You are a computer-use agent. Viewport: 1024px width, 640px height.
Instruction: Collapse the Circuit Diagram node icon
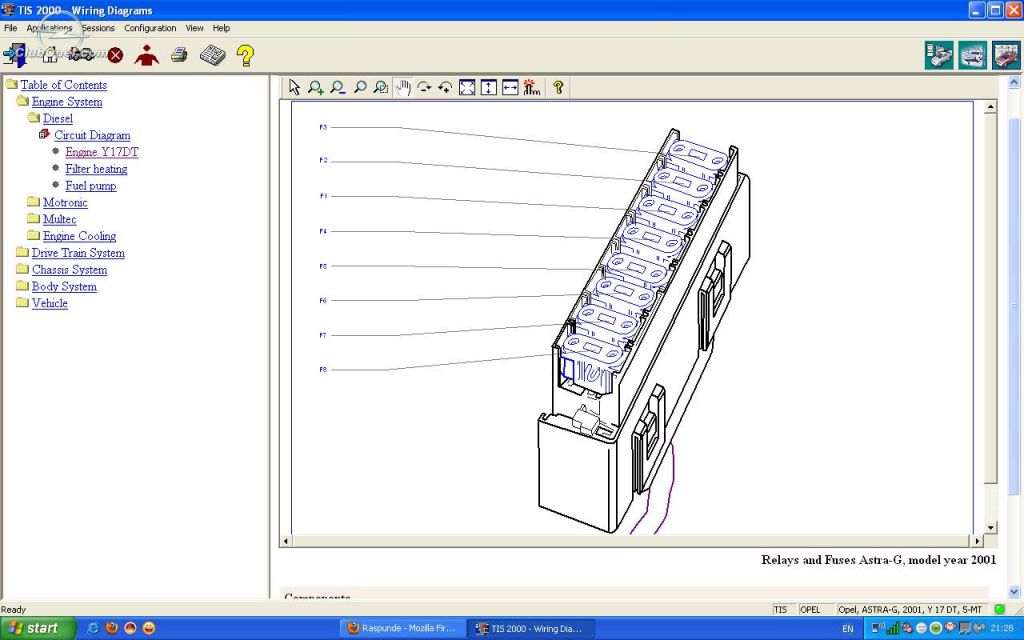click(x=44, y=135)
